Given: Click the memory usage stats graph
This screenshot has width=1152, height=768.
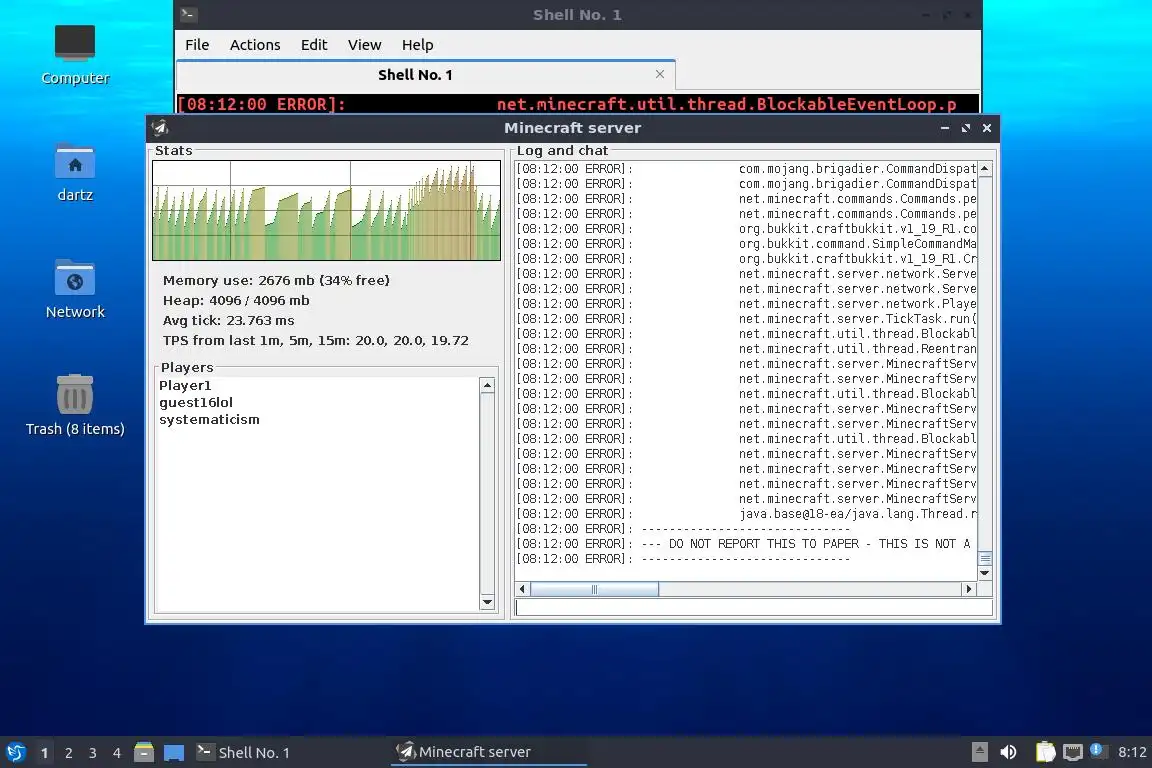Looking at the screenshot, I should tap(326, 210).
